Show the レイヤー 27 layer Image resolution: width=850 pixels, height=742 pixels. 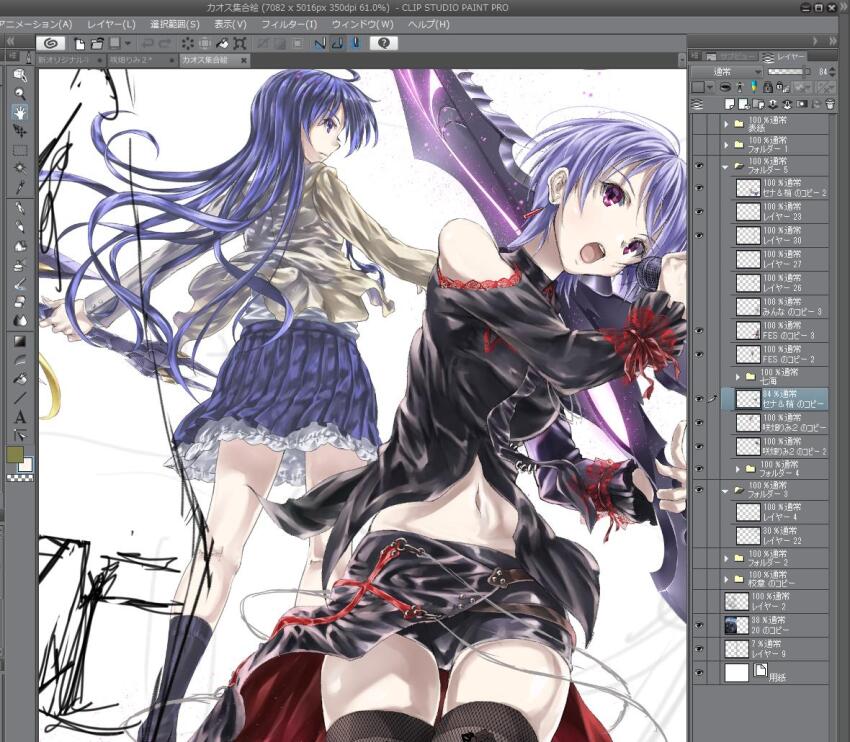pyautogui.click(x=699, y=259)
